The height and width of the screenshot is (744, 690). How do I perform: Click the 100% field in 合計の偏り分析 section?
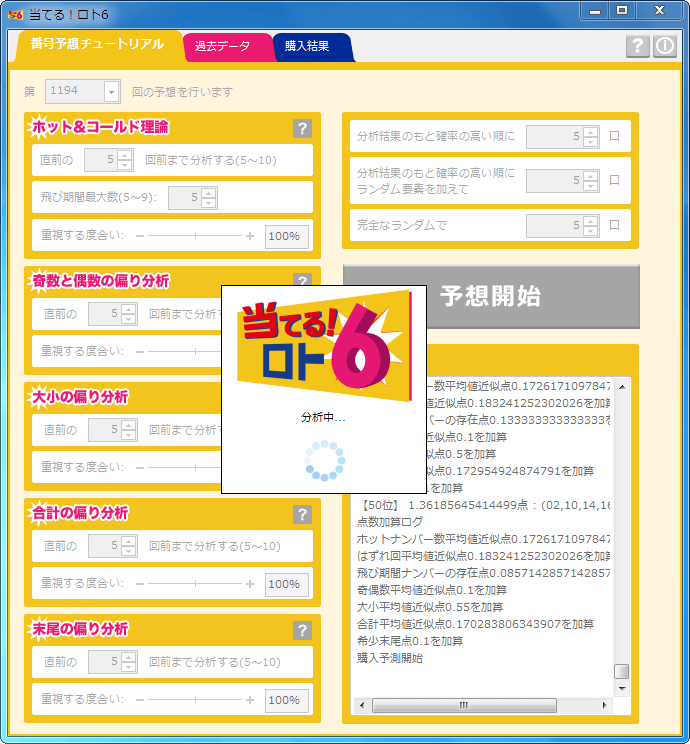(287, 584)
